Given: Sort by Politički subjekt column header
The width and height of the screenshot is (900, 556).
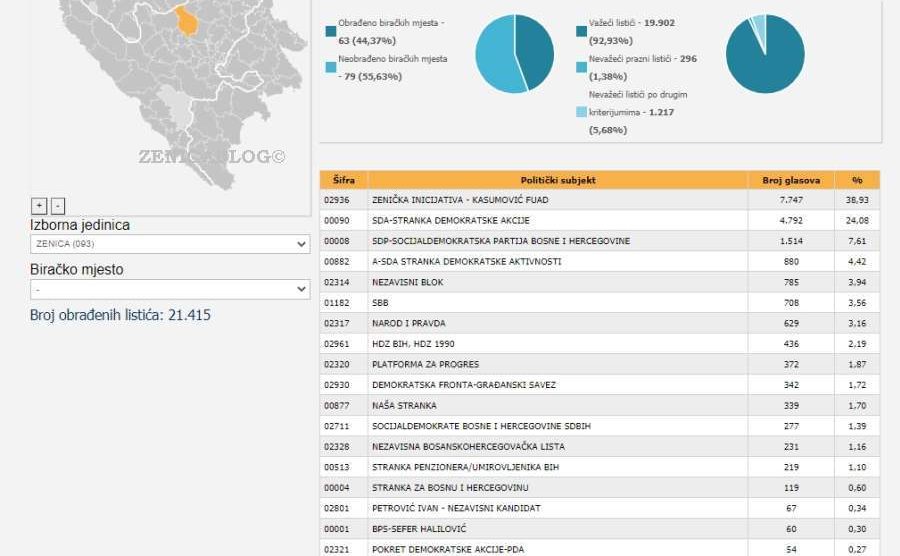Looking at the screenshot, I should pos(558,180).
